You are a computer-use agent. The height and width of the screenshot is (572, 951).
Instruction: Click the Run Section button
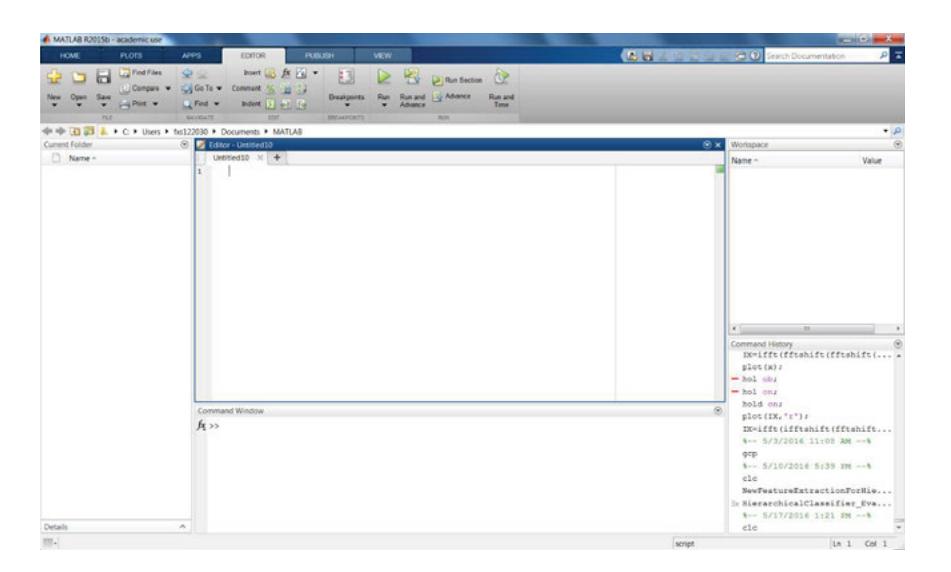[457, 80]
